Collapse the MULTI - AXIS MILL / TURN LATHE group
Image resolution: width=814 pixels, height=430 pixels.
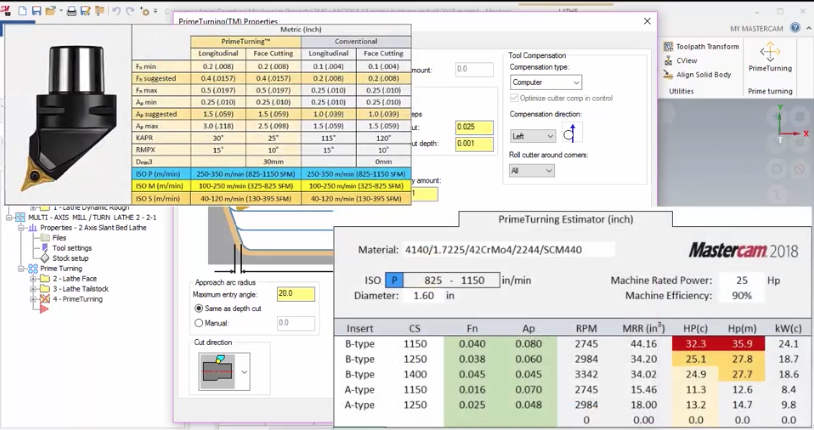tap(9, 217)
